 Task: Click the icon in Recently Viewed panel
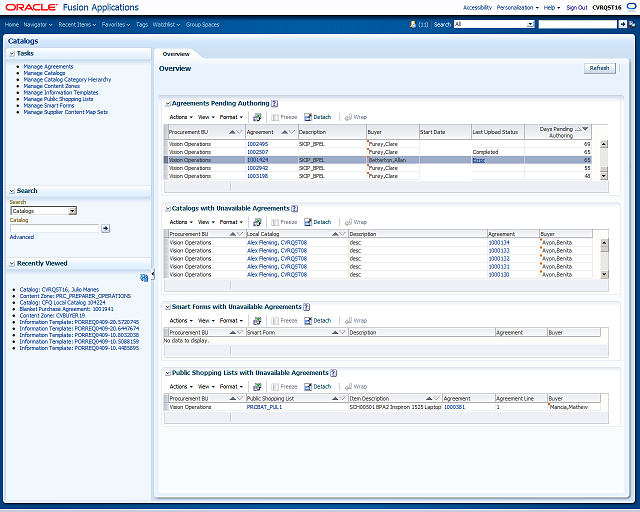pos(144,278)
